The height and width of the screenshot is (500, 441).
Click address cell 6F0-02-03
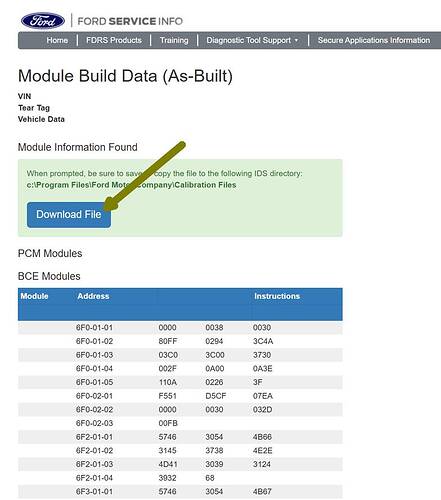coord(94,423)
